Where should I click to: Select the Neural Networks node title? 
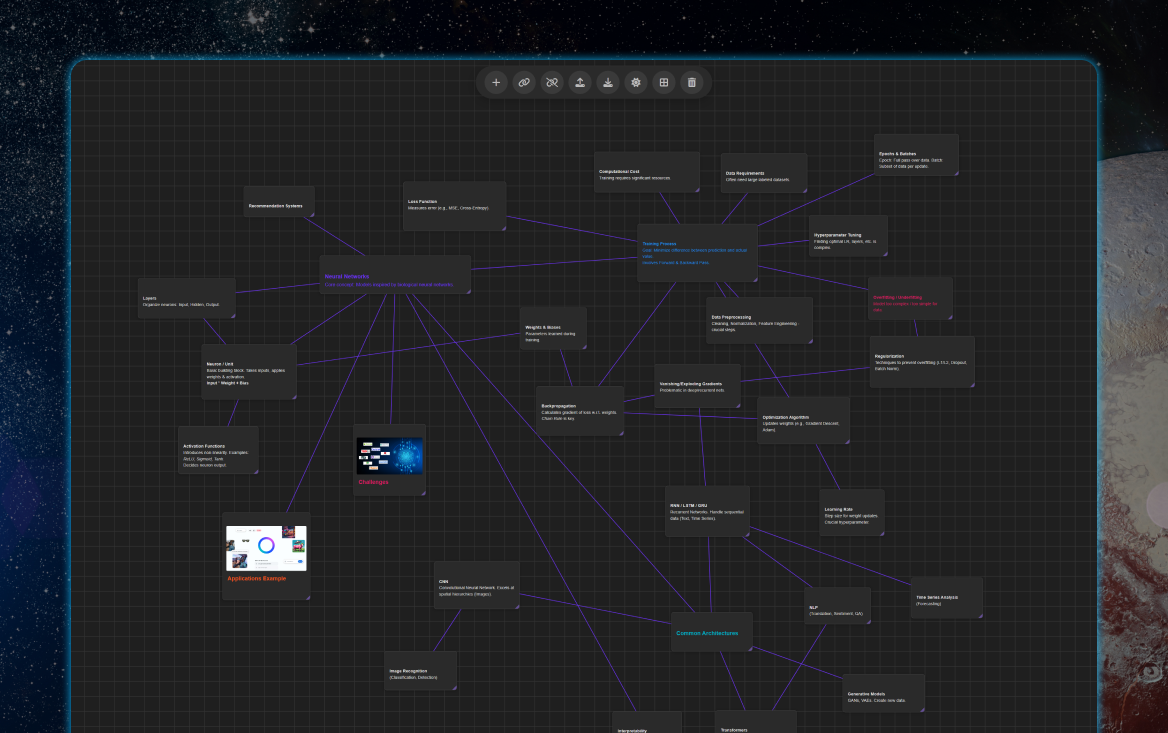pyautogui.click(x=347, y=276)
